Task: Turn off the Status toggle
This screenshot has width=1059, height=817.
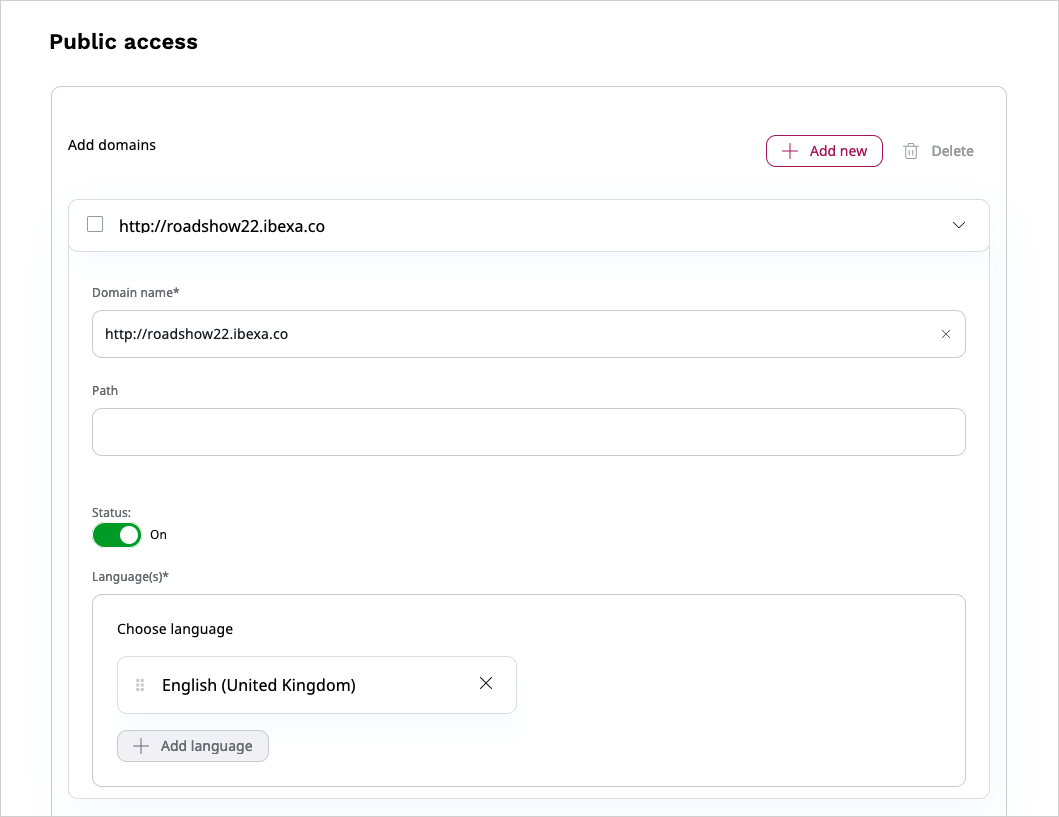Action: [x=117, y=535]
